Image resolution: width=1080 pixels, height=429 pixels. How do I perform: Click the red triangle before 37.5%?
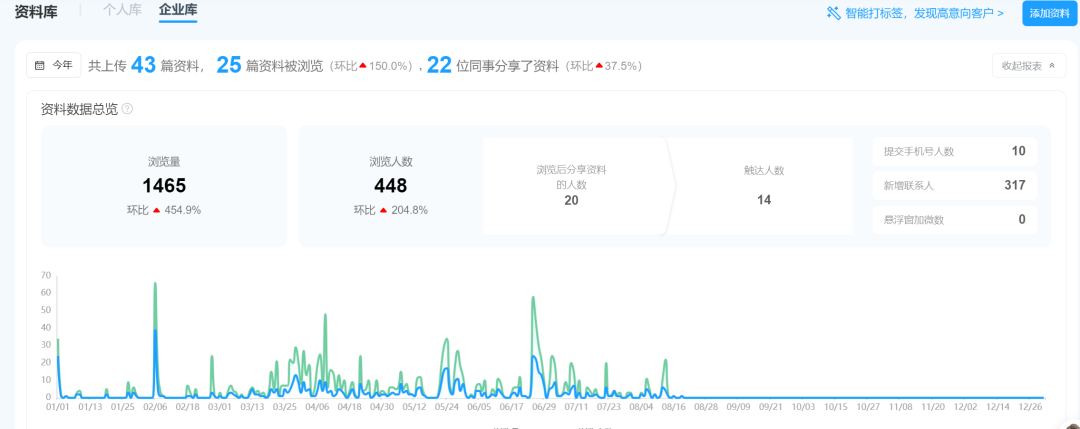tap(599, 66)
